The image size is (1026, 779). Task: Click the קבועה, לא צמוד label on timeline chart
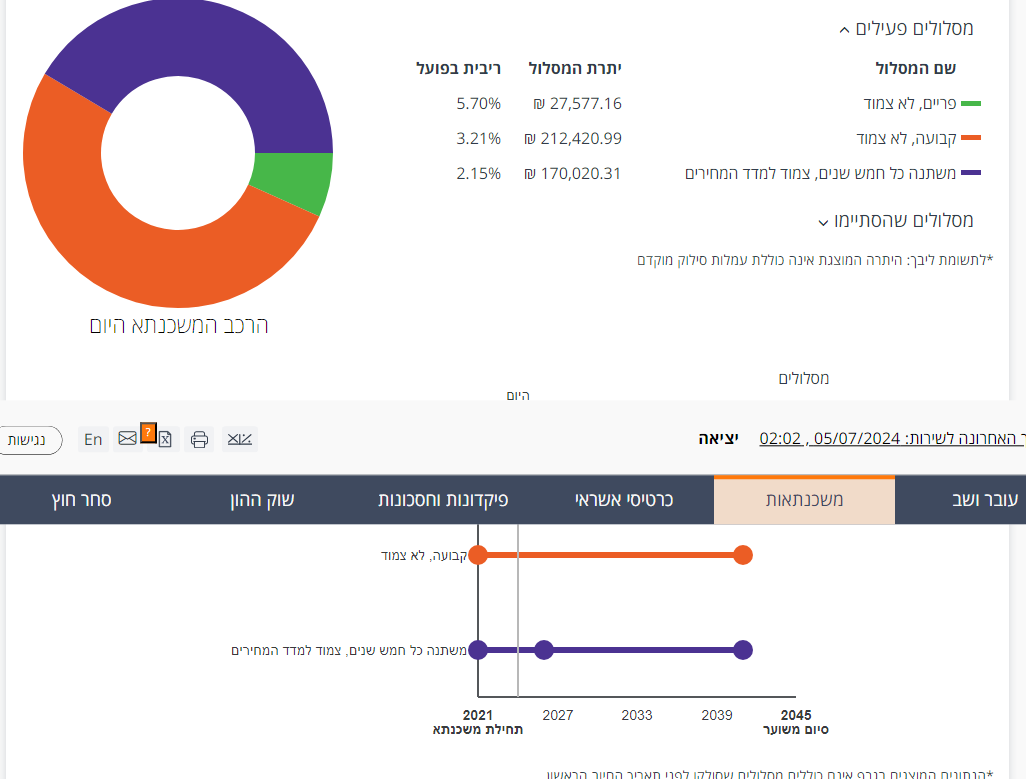point(424,555)
